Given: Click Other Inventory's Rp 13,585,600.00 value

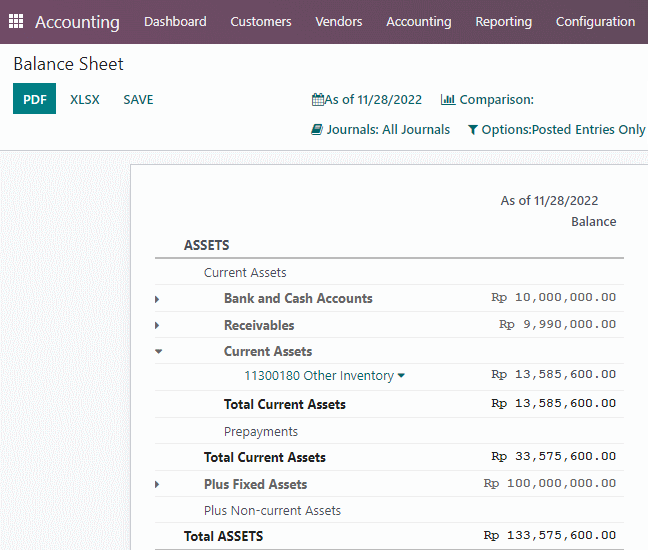Looking at the screenshot, I should [553, 374].
